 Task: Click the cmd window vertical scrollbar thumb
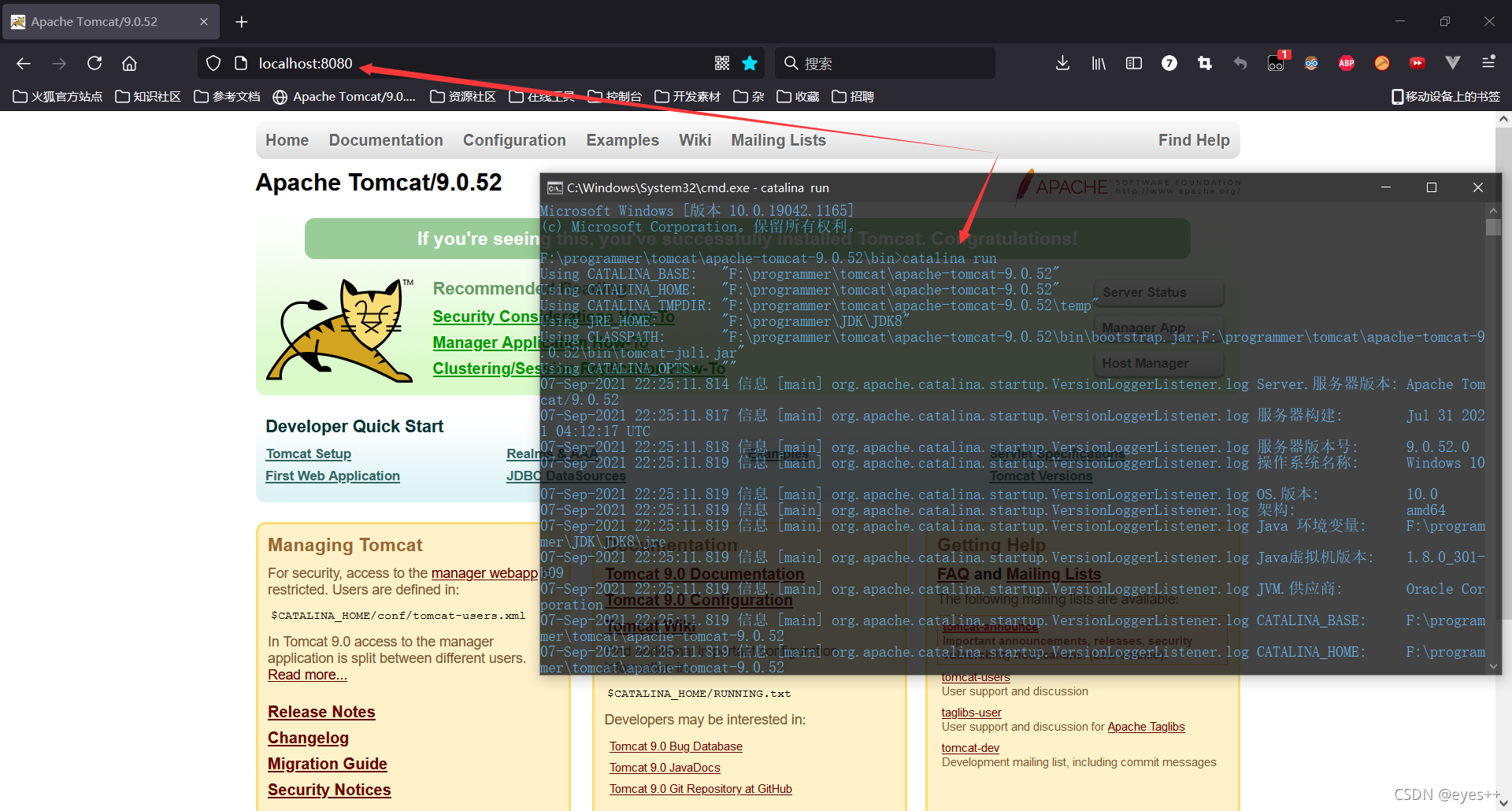point(1493,228)
